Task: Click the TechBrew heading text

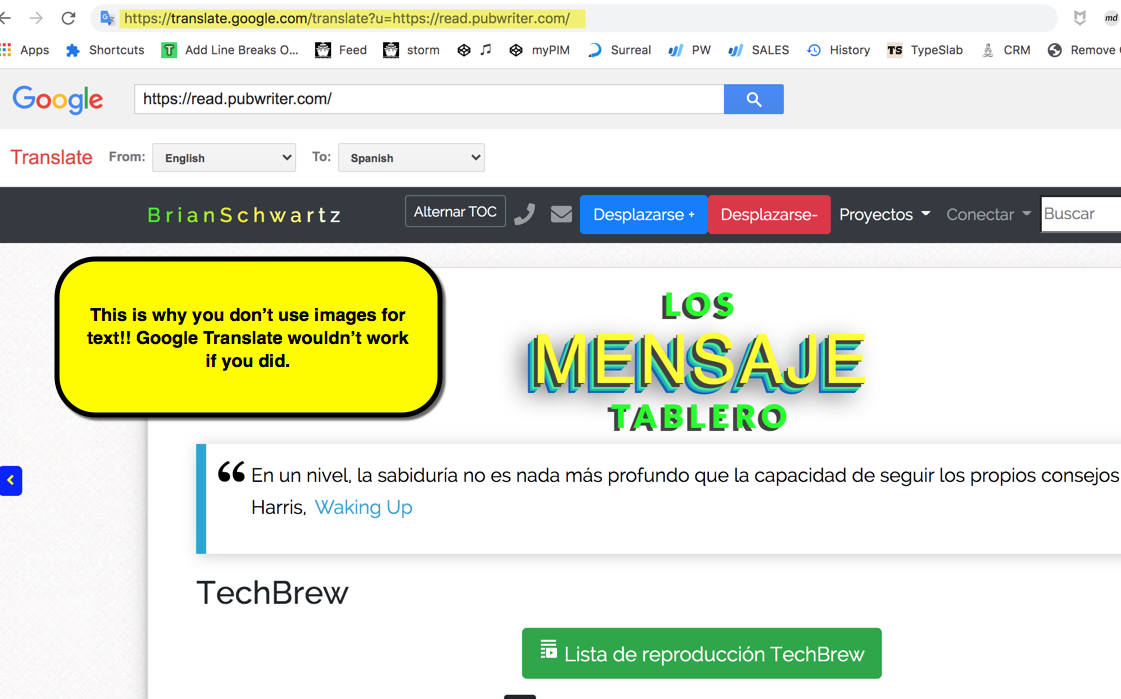Action: (x=272, y=593)
